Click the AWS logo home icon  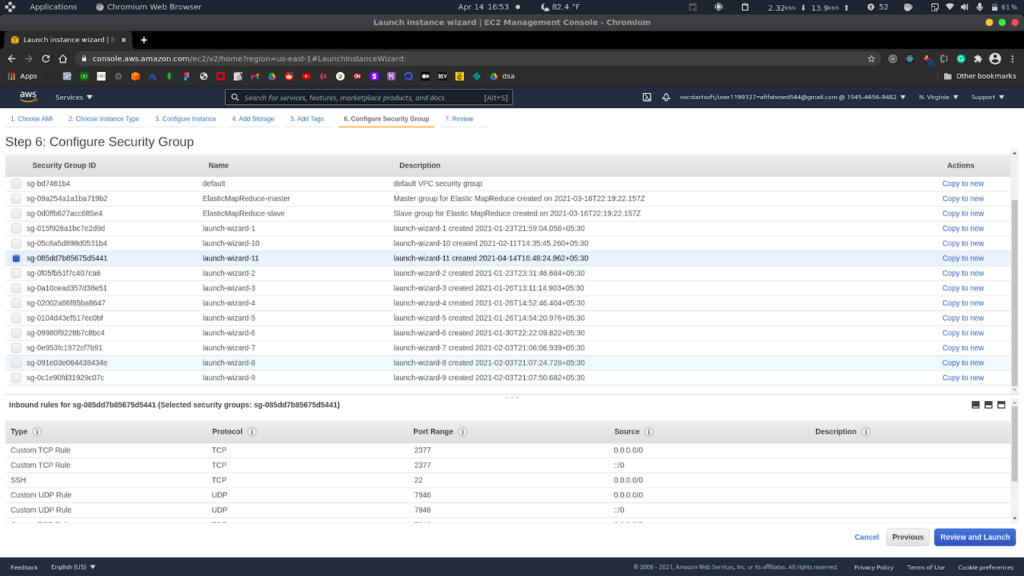(28, 97)
